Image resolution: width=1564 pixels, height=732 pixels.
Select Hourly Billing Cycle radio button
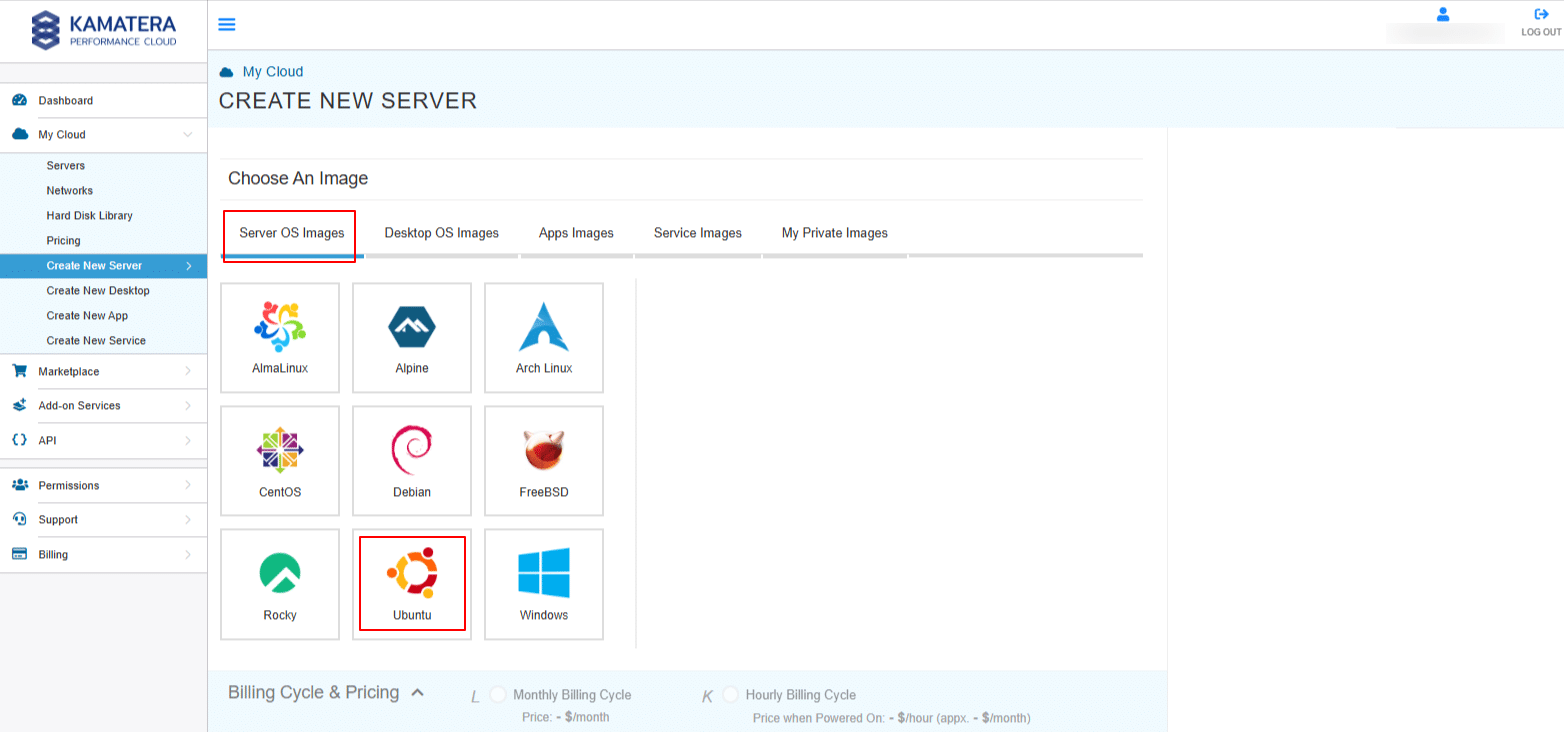[x=731, y=694]
